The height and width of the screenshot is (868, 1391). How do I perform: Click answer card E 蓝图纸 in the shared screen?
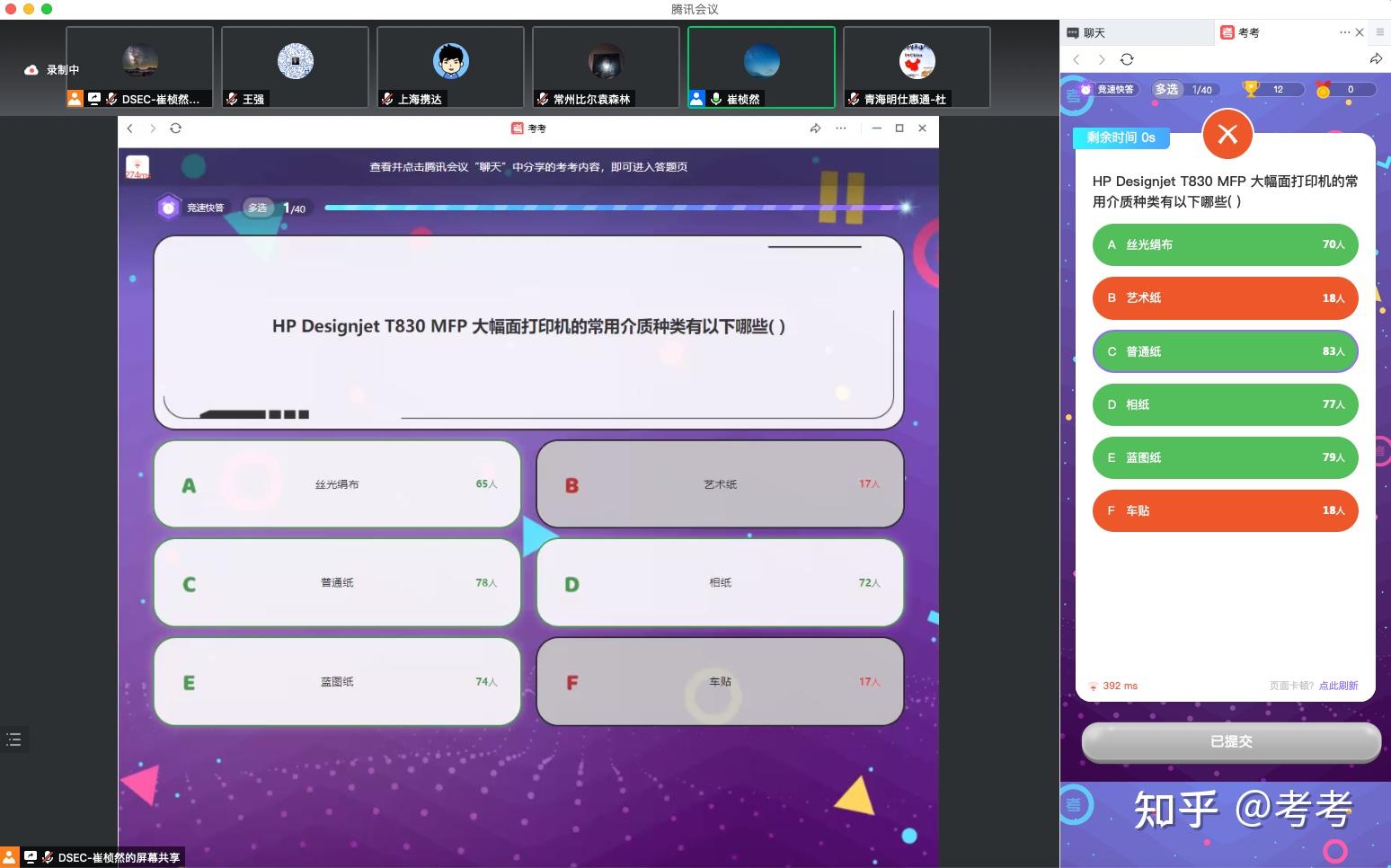point(337,682)
